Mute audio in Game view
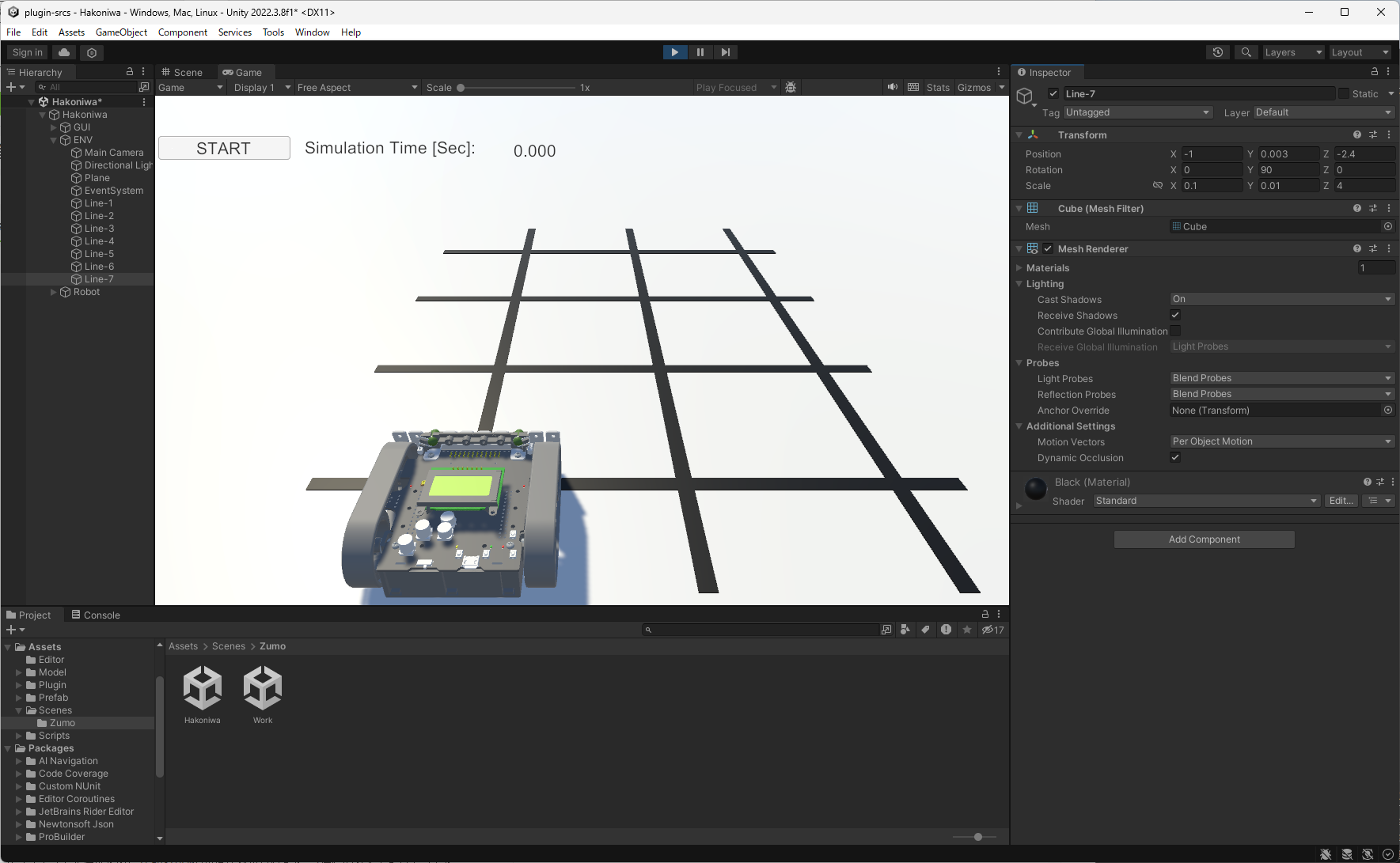Screen dimensions: 1400x863 tap(893, 87)
